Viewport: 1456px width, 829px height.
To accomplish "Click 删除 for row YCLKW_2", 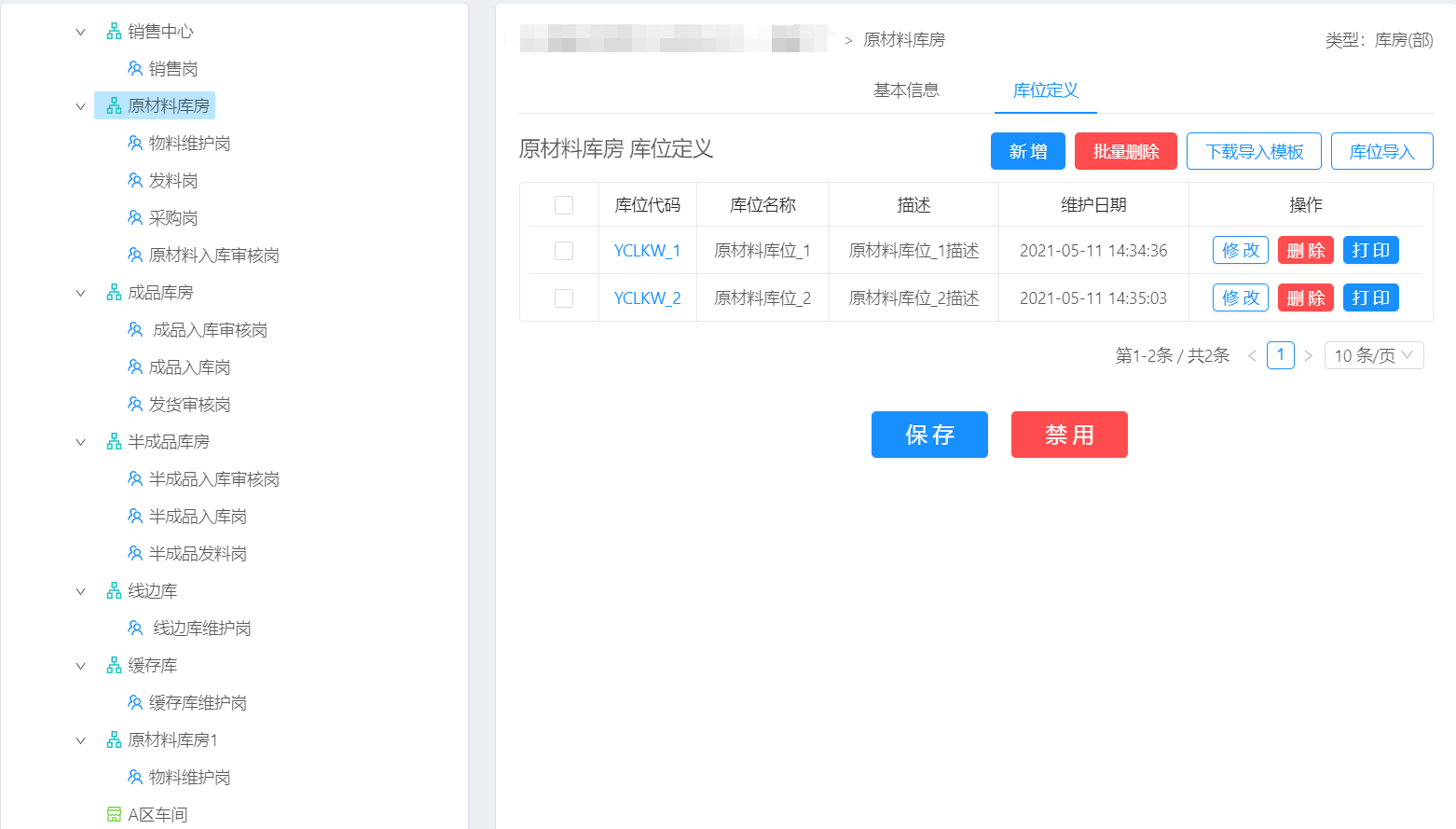I will click(1306, 297).
